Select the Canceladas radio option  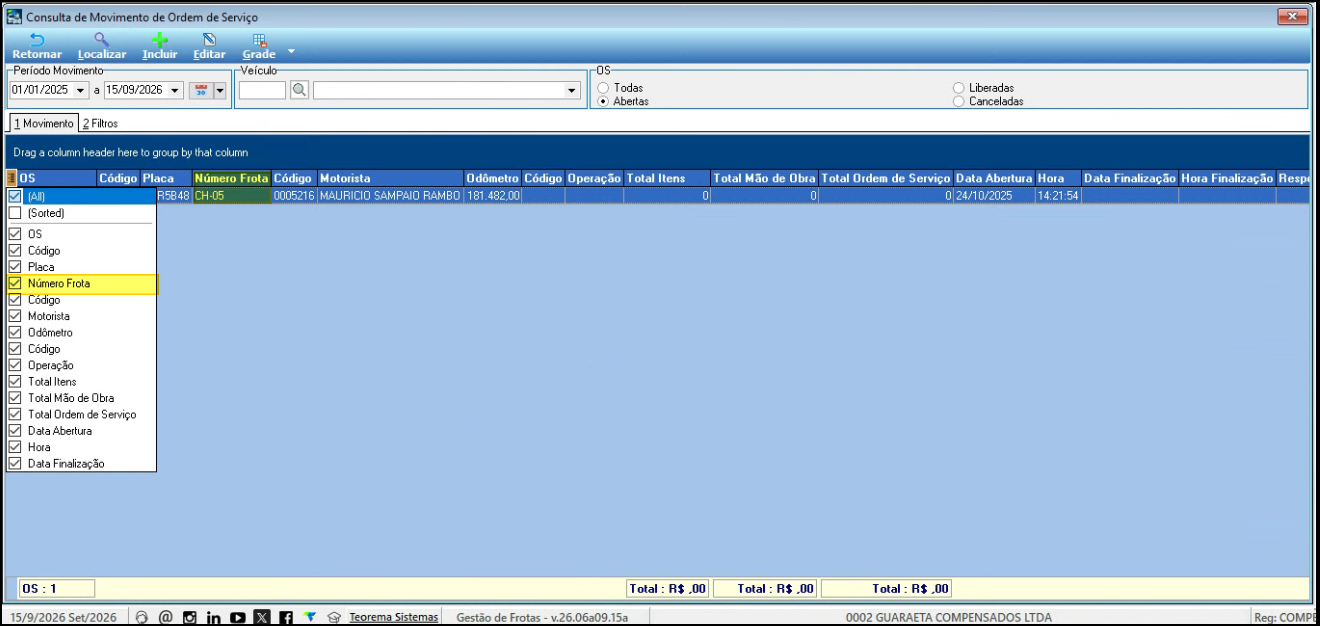(x=959, y=101)
